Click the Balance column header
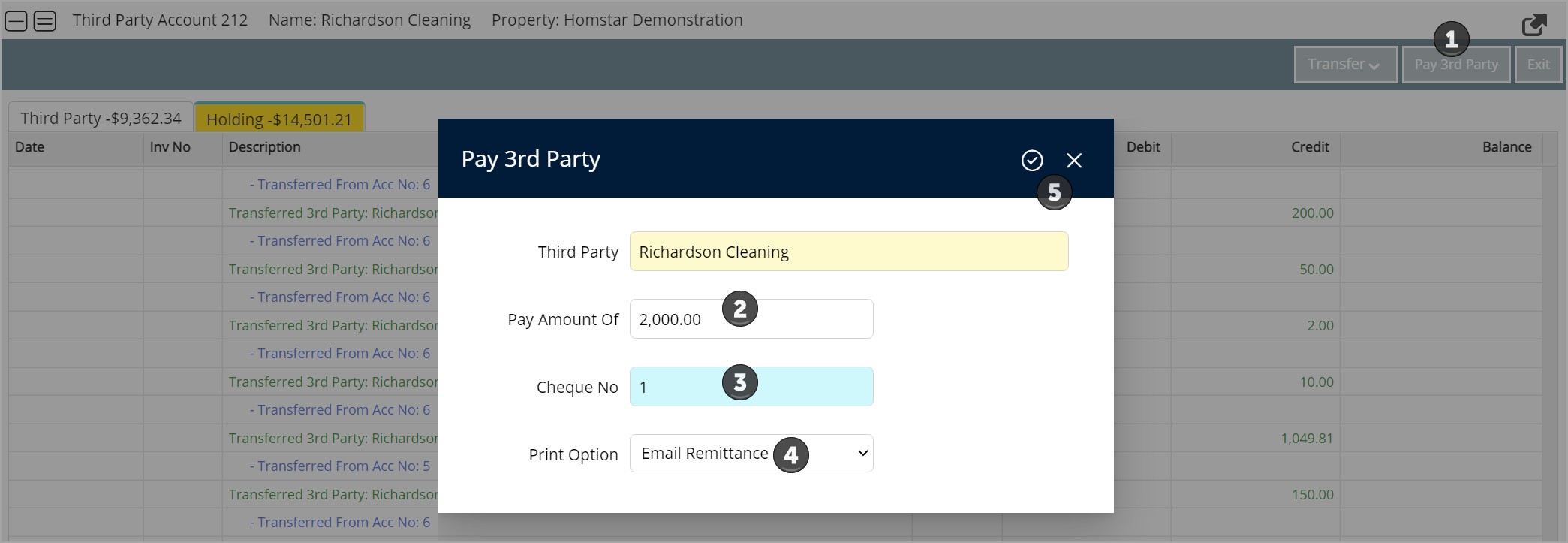Viewport: 1568px width, 543px height. tap(1506, 147)
